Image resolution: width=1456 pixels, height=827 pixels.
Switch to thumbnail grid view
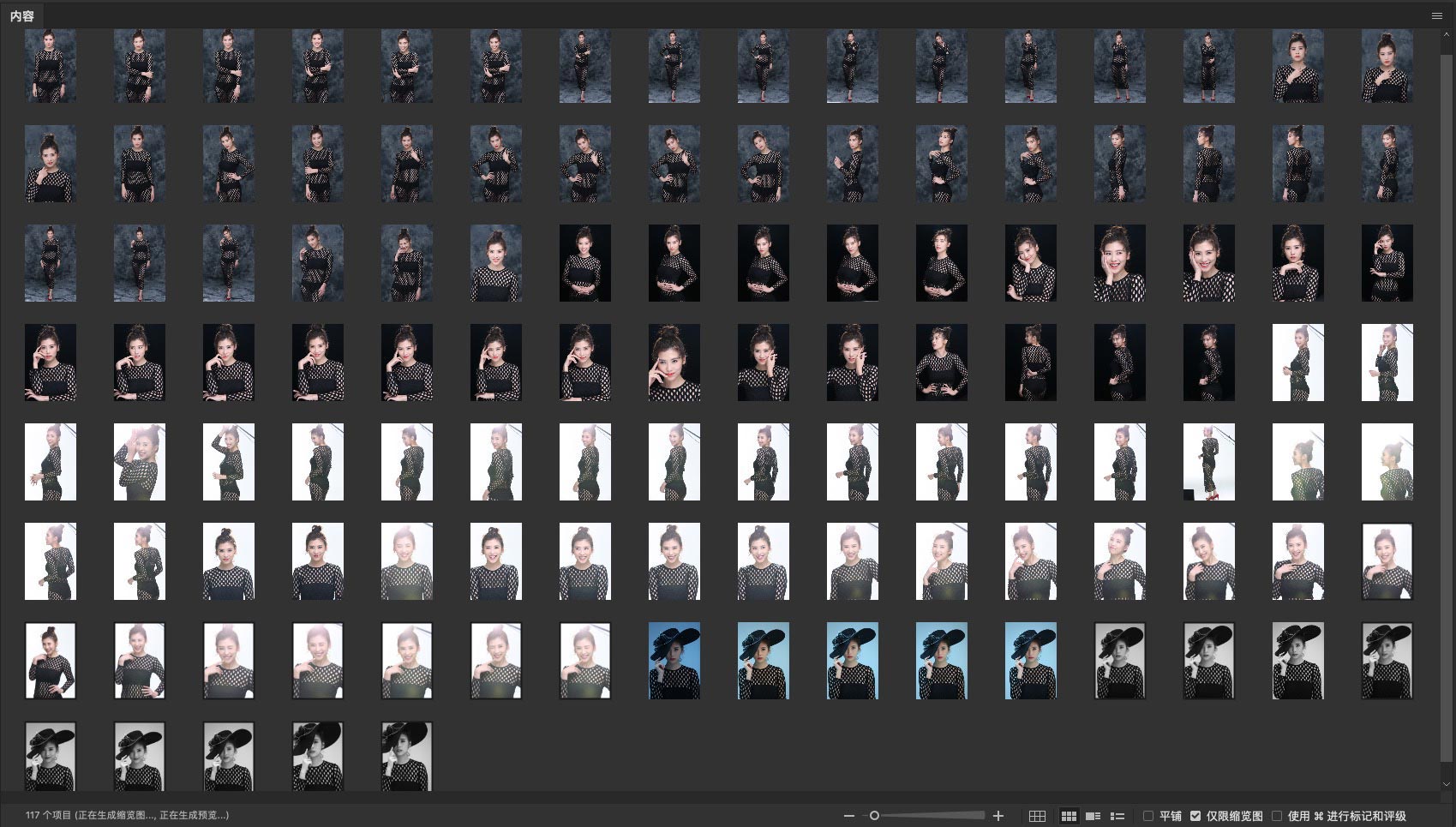pos(1069,816)
